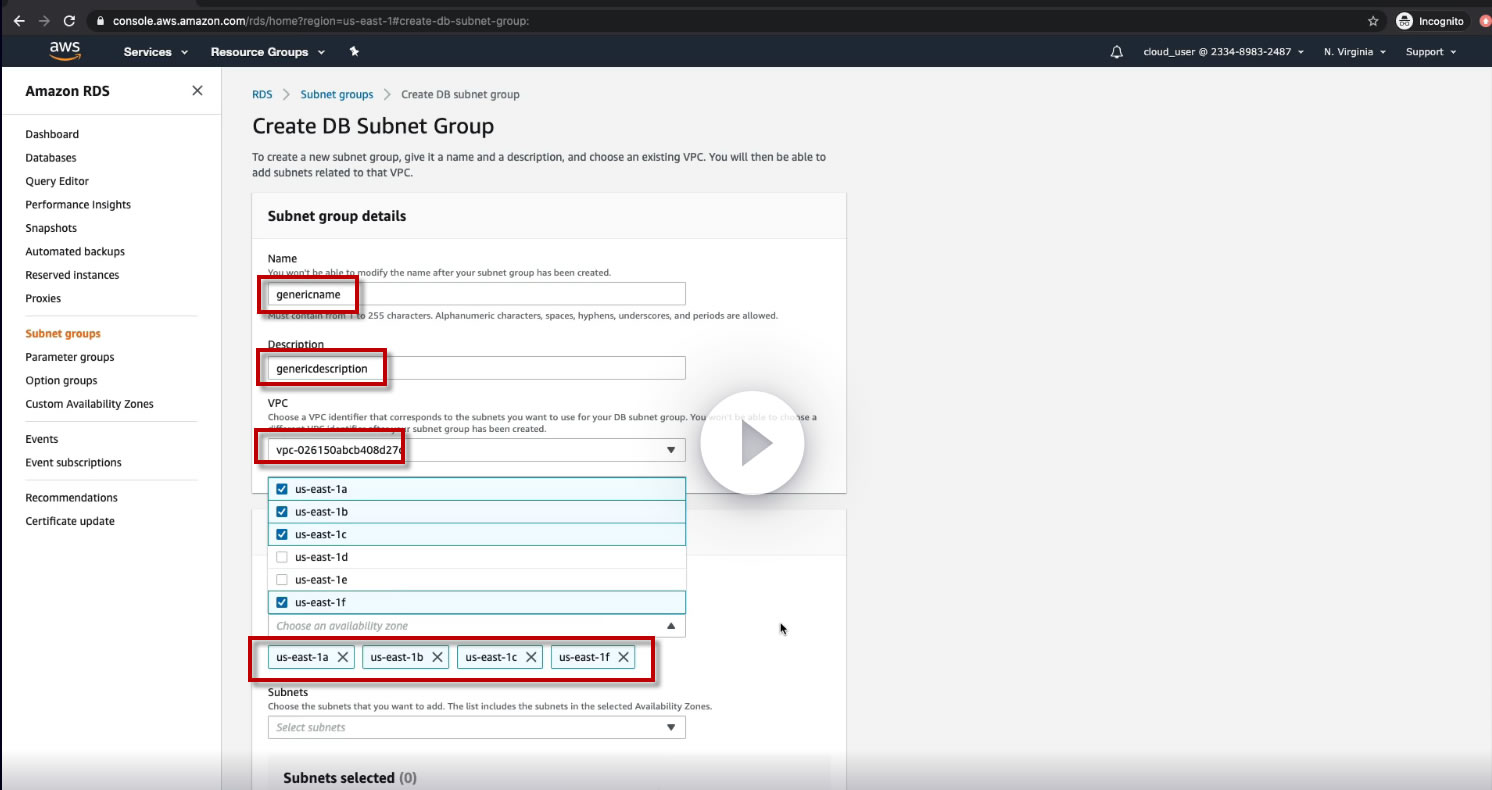Check the us-east-1e availability zone
This screenshot has height=790, width=1492.
(282, 580)
